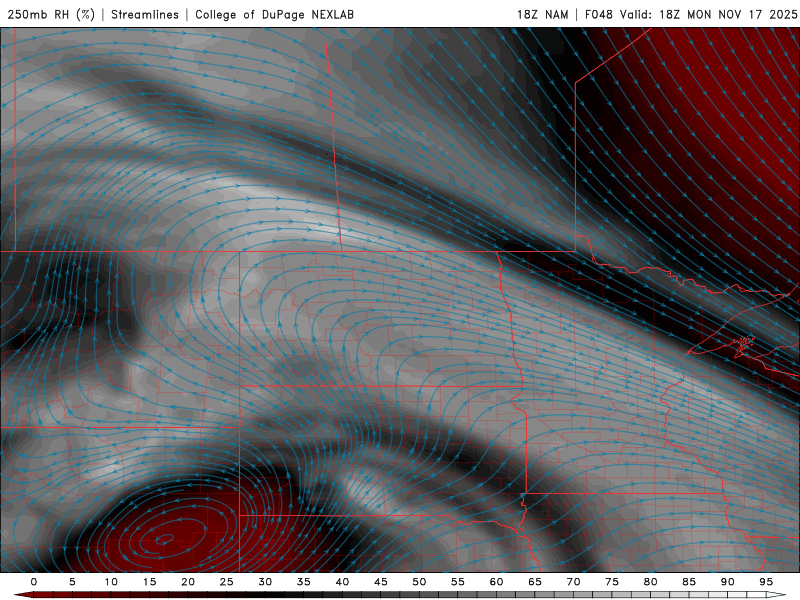Click the "20" humidity scale value
Screen dimensions: 800x600
coord(188,582)
